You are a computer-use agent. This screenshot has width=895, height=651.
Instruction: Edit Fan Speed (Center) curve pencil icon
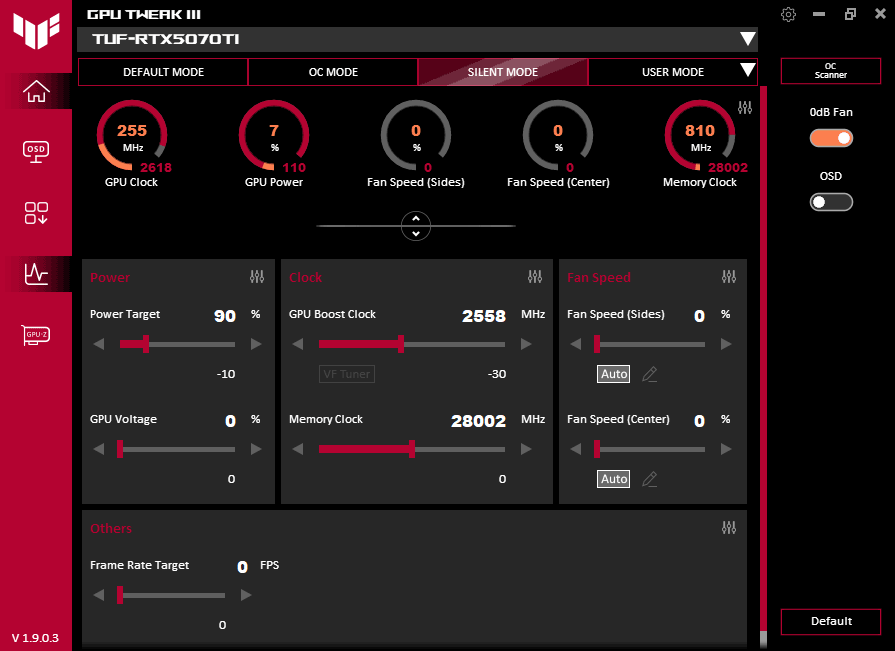650,479
